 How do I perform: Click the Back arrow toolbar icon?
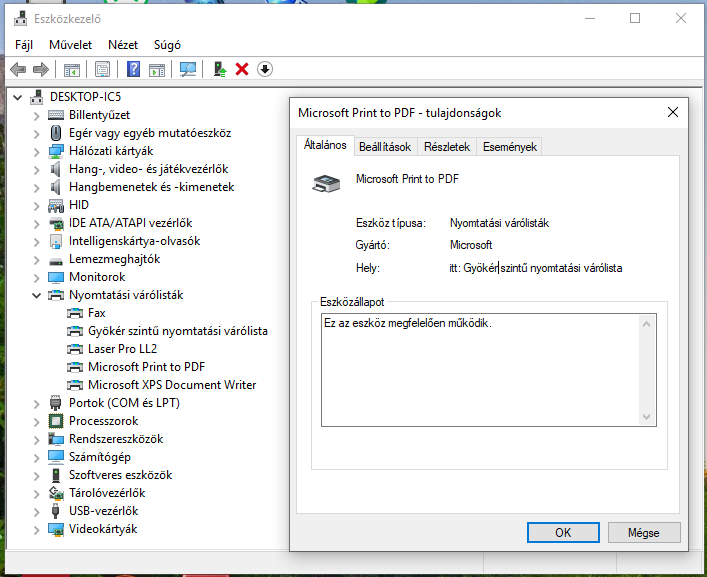coord(18,69)
